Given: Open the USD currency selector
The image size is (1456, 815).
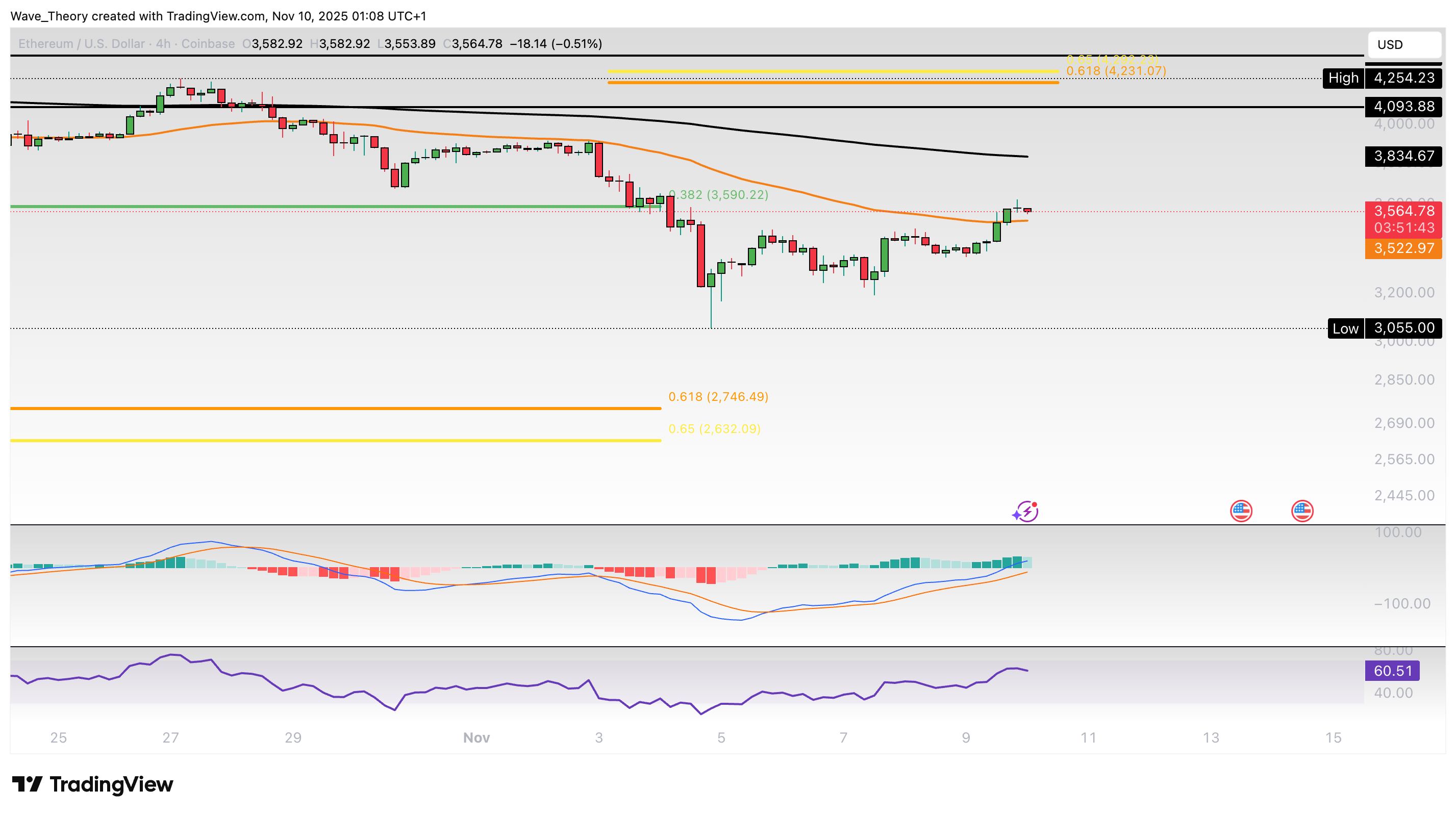Looking at the screenshot, I should [x=1404, y=45].
